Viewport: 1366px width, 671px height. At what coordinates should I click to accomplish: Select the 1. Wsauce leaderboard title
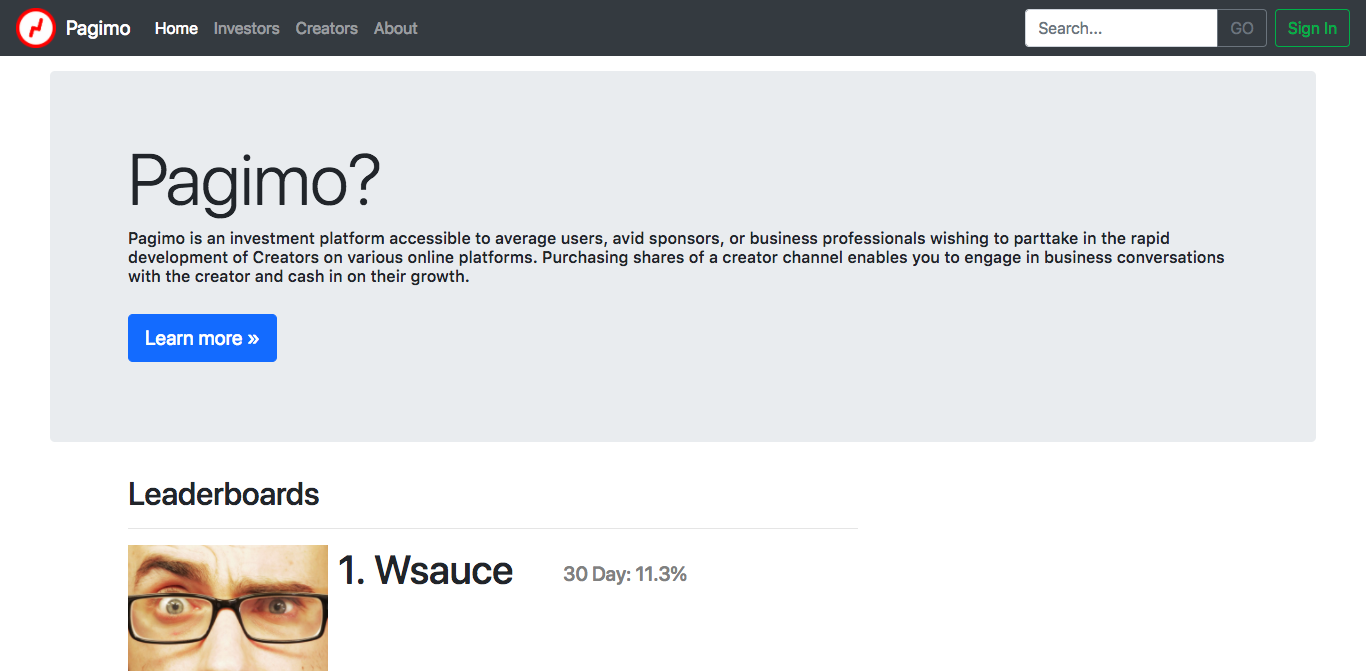[425, 571]
